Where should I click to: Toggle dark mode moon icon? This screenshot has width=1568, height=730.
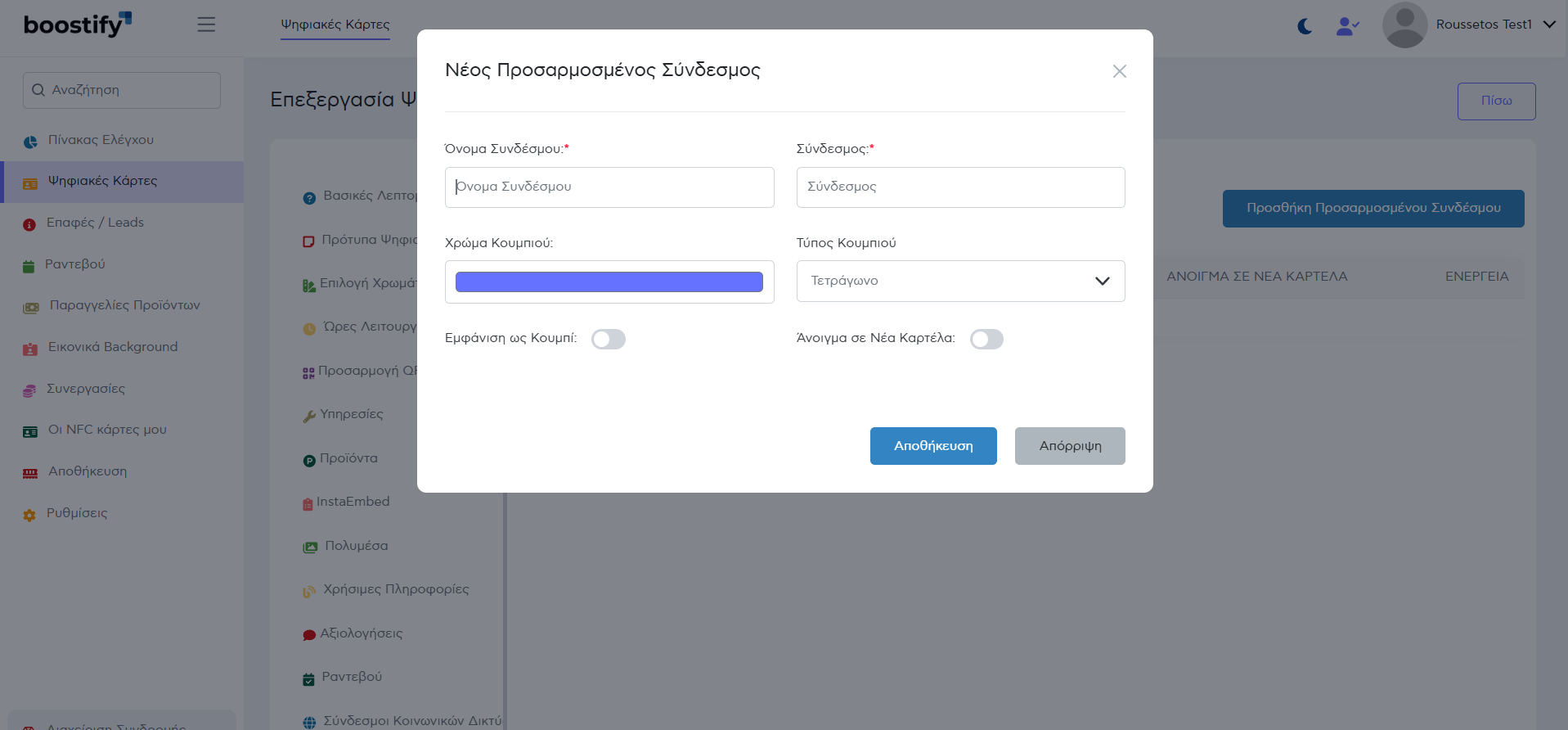(1305, 26)
